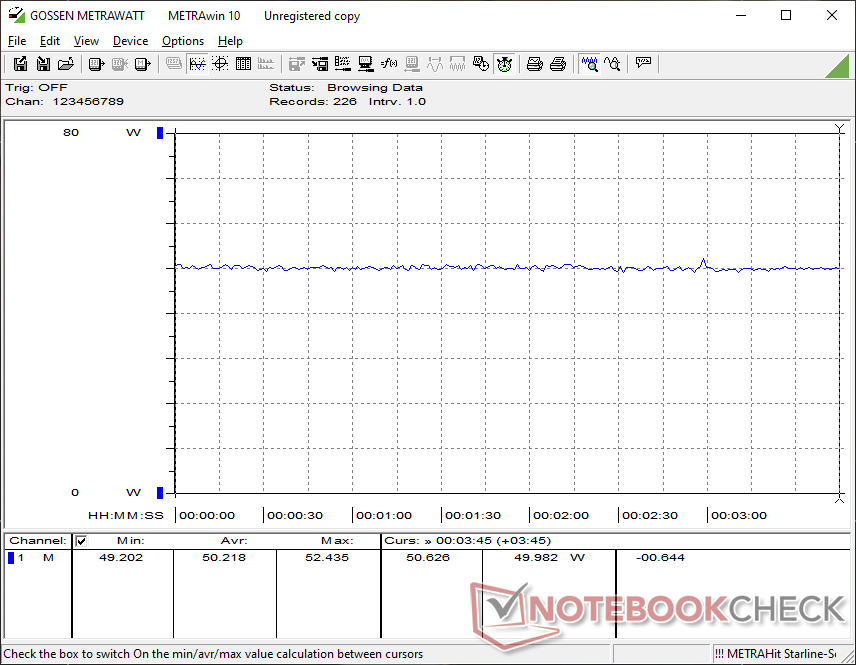Open the File menu
Image resolution: width=856 pixels, height=665 pixels.
(x=17, y=41)
